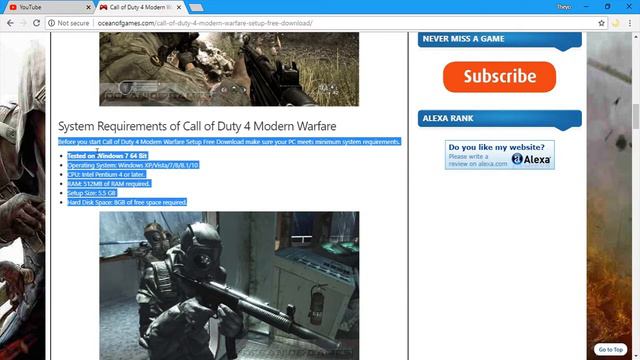Image resolution: width=640 pixels, height=360 pixels.
Task: Click the Go to Top button
Action: coord(611,349)
